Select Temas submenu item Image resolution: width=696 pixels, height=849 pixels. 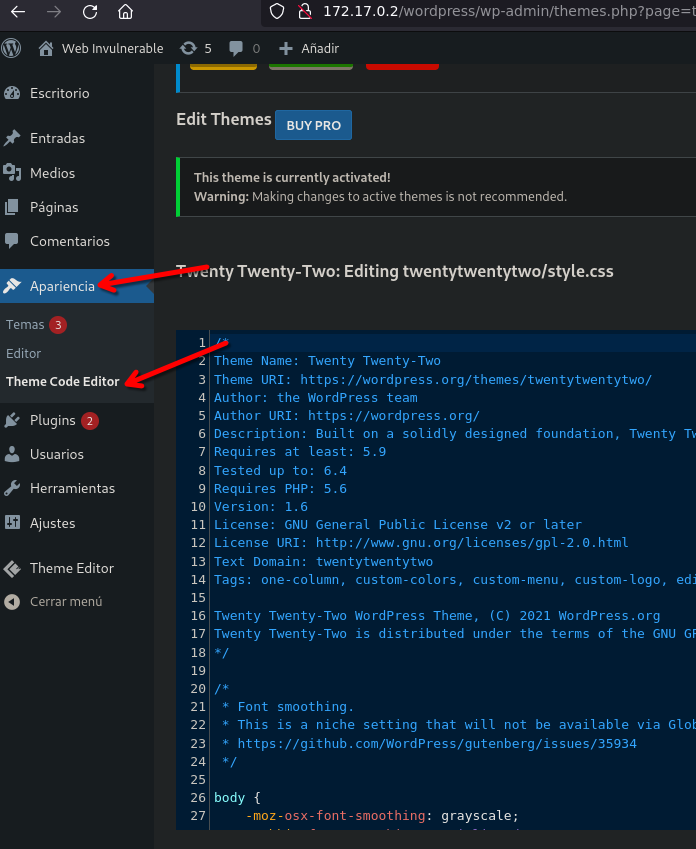click(x=25, y=325)
